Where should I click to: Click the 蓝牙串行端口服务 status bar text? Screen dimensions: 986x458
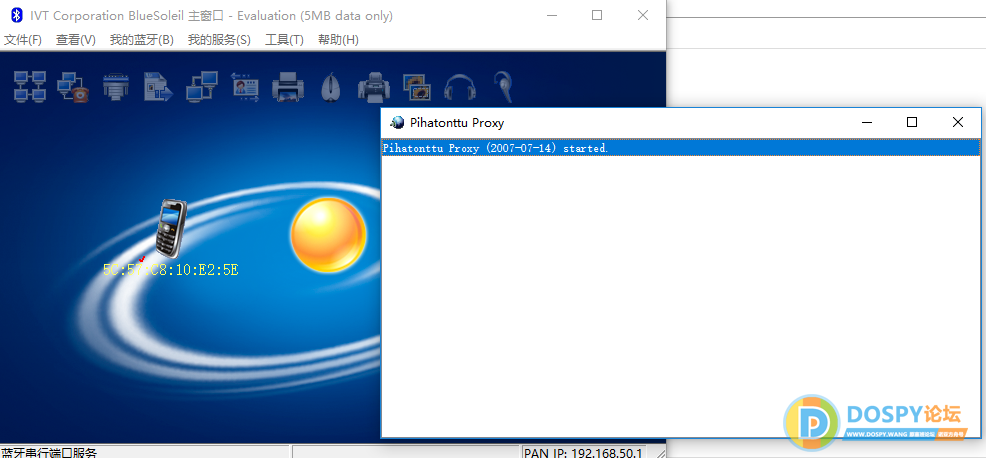(x=49, y=453)
